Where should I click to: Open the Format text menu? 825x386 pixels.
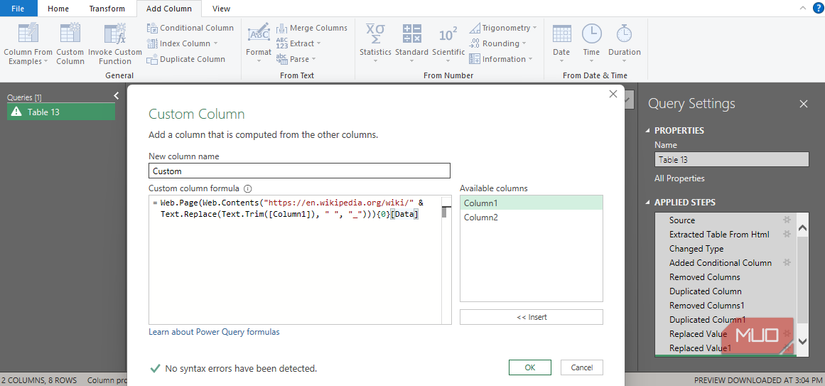[x=258, y=44]
